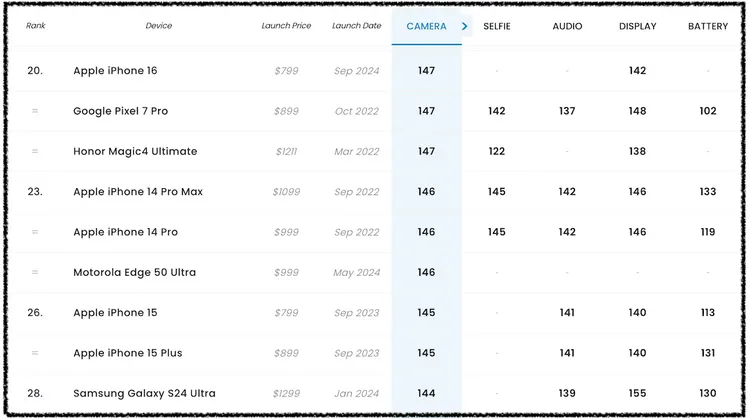Click the Apple iPhone 14 Pro link
750x419 pixels.
click(125, 232)
